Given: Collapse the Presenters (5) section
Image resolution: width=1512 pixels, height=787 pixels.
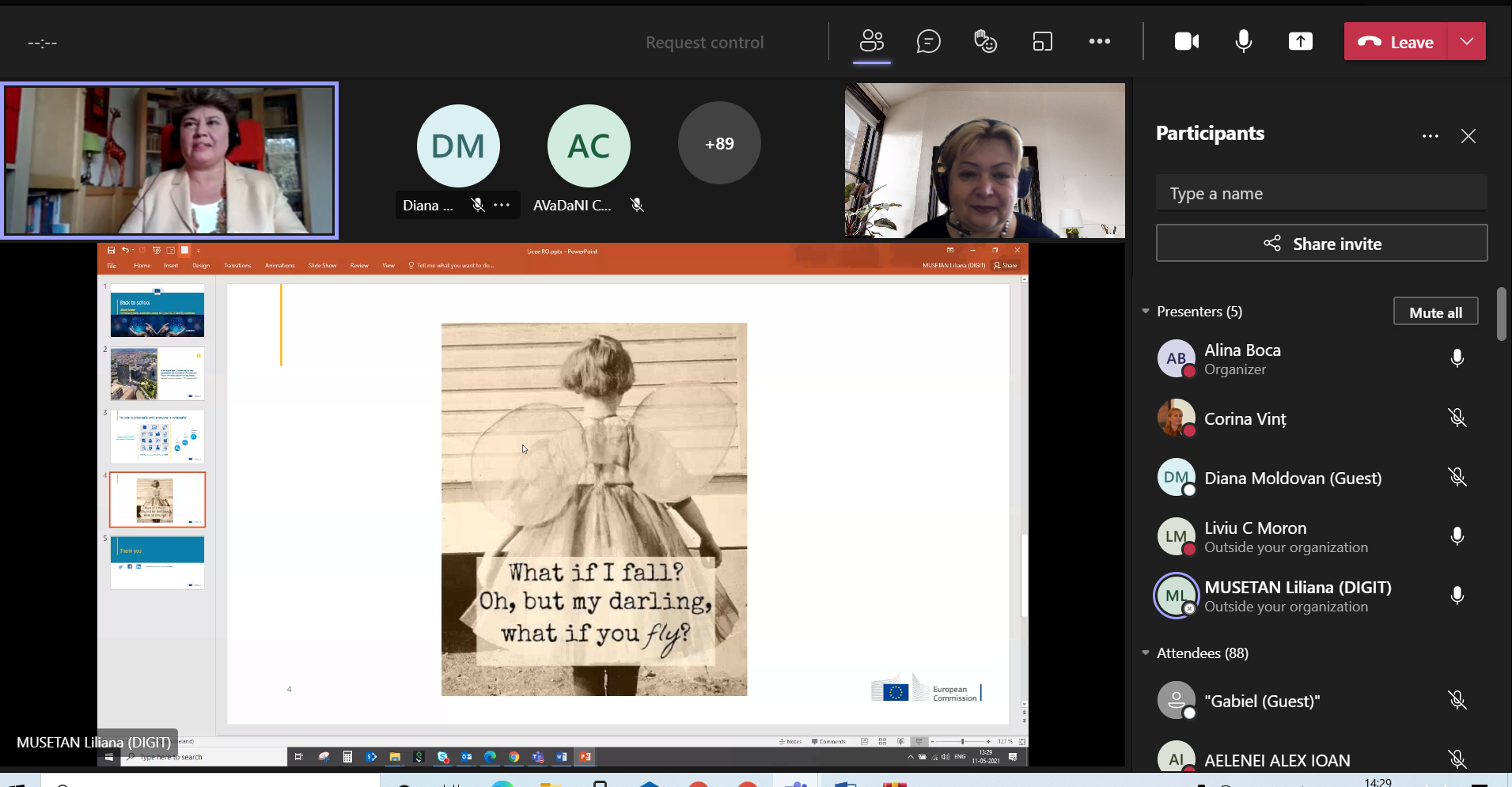Looking at the screenshot, I should (1146, 312).
